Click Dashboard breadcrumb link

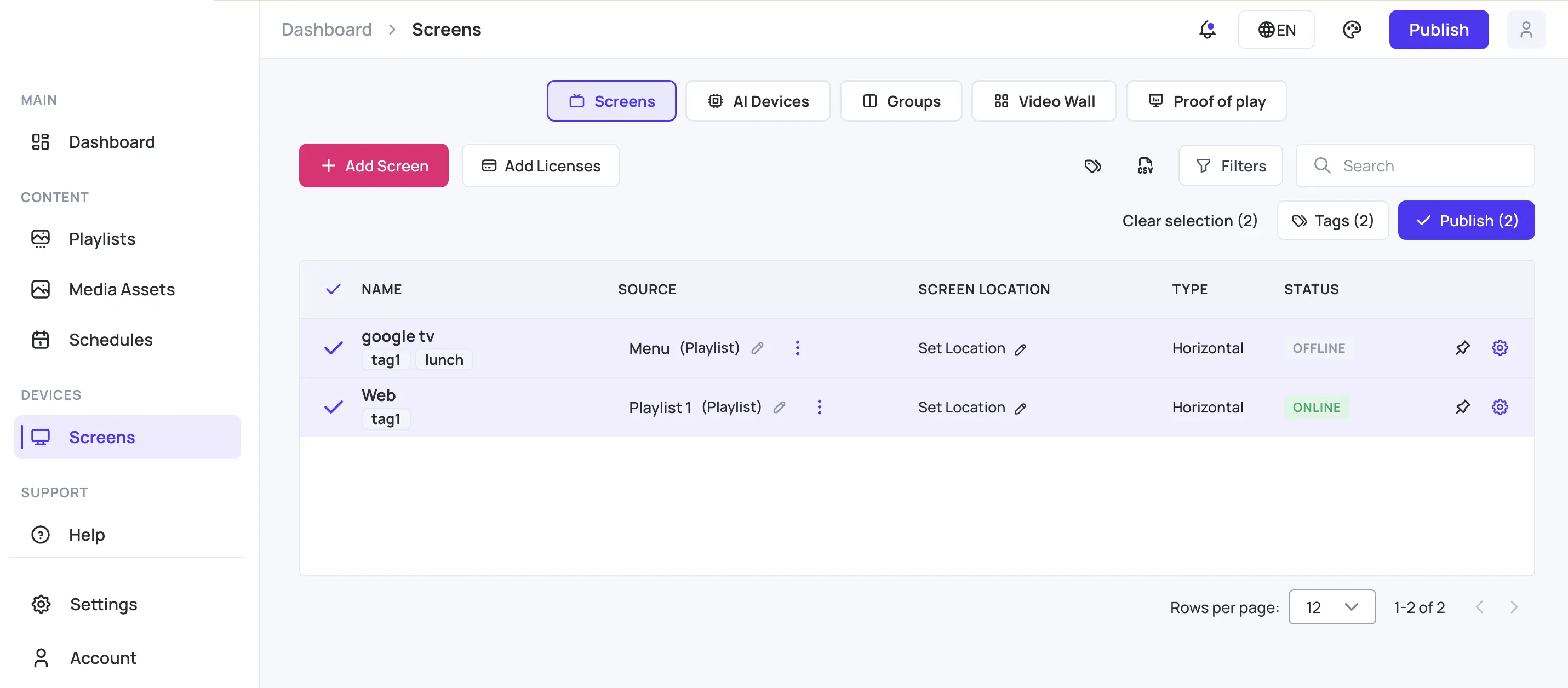327,29
